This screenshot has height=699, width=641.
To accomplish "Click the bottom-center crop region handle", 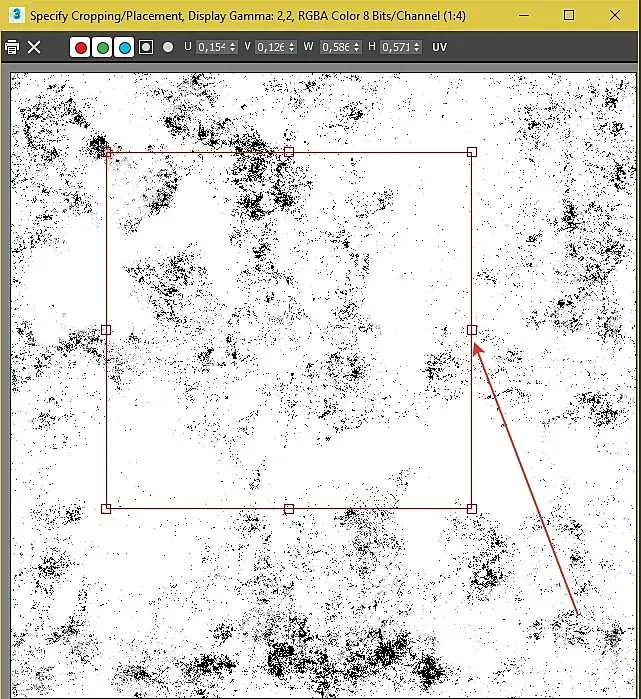I will [x=289, y=509].
